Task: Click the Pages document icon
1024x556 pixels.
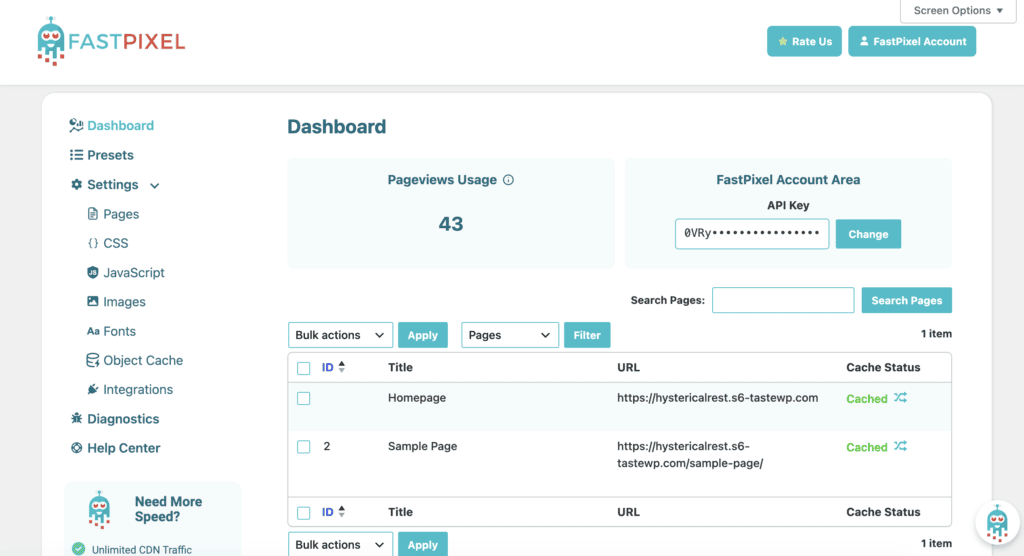Action: coord(93,214)
